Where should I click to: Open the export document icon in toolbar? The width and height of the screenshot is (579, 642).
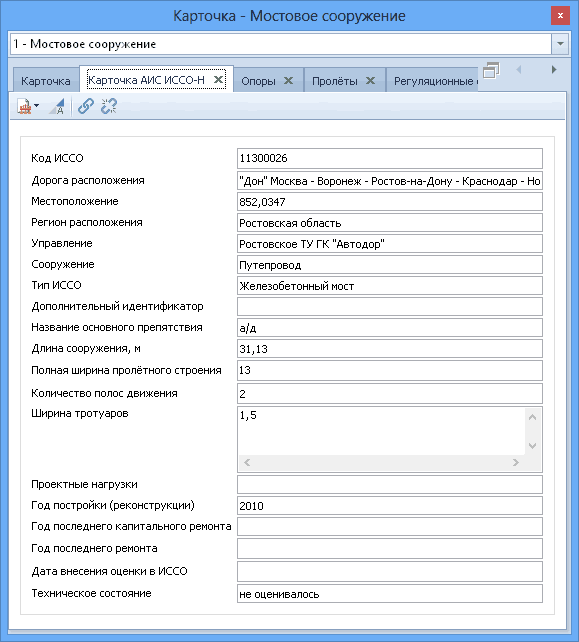pos(24,106)
